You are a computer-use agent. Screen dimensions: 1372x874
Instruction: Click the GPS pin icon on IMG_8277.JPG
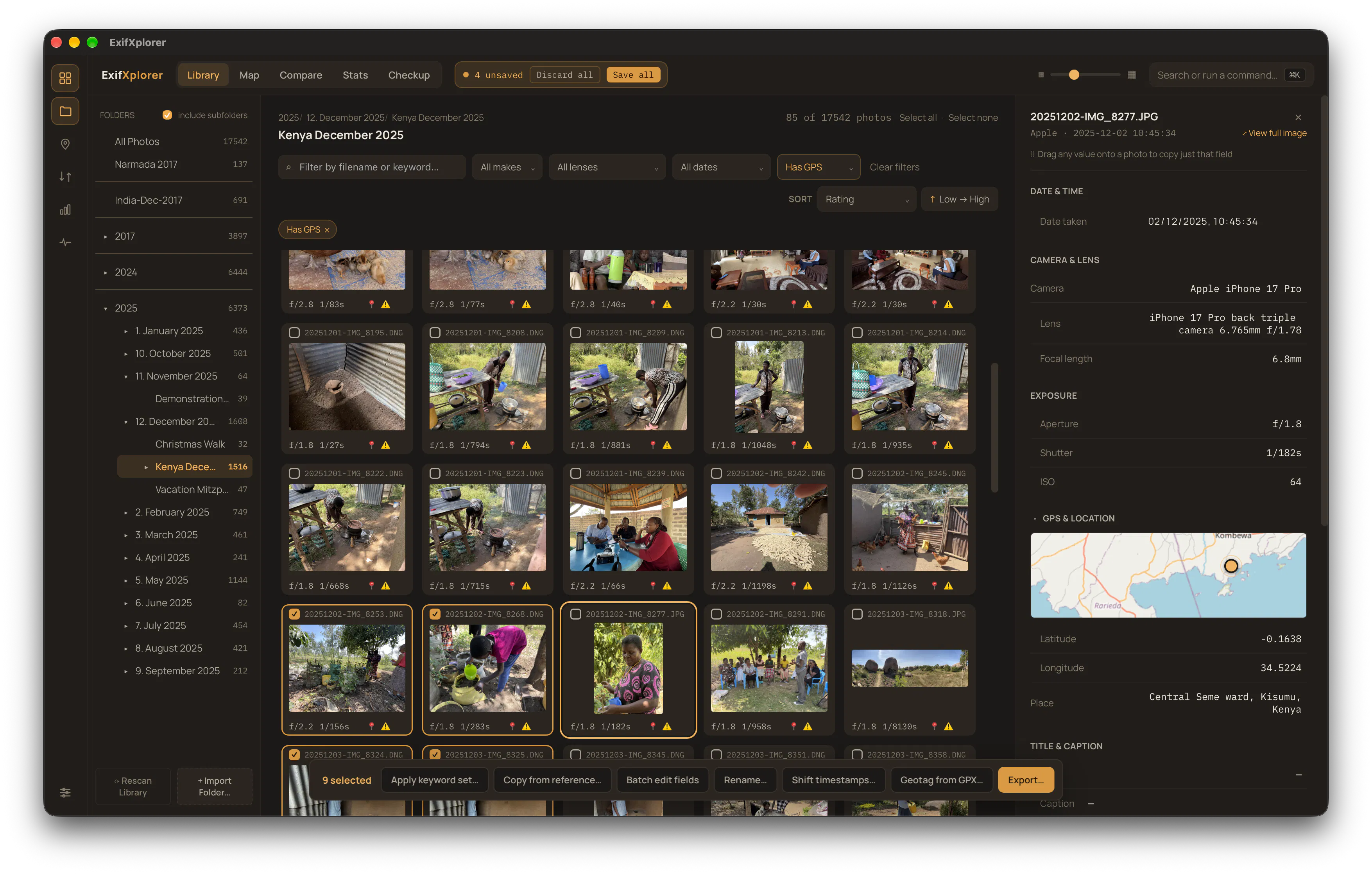653,726
